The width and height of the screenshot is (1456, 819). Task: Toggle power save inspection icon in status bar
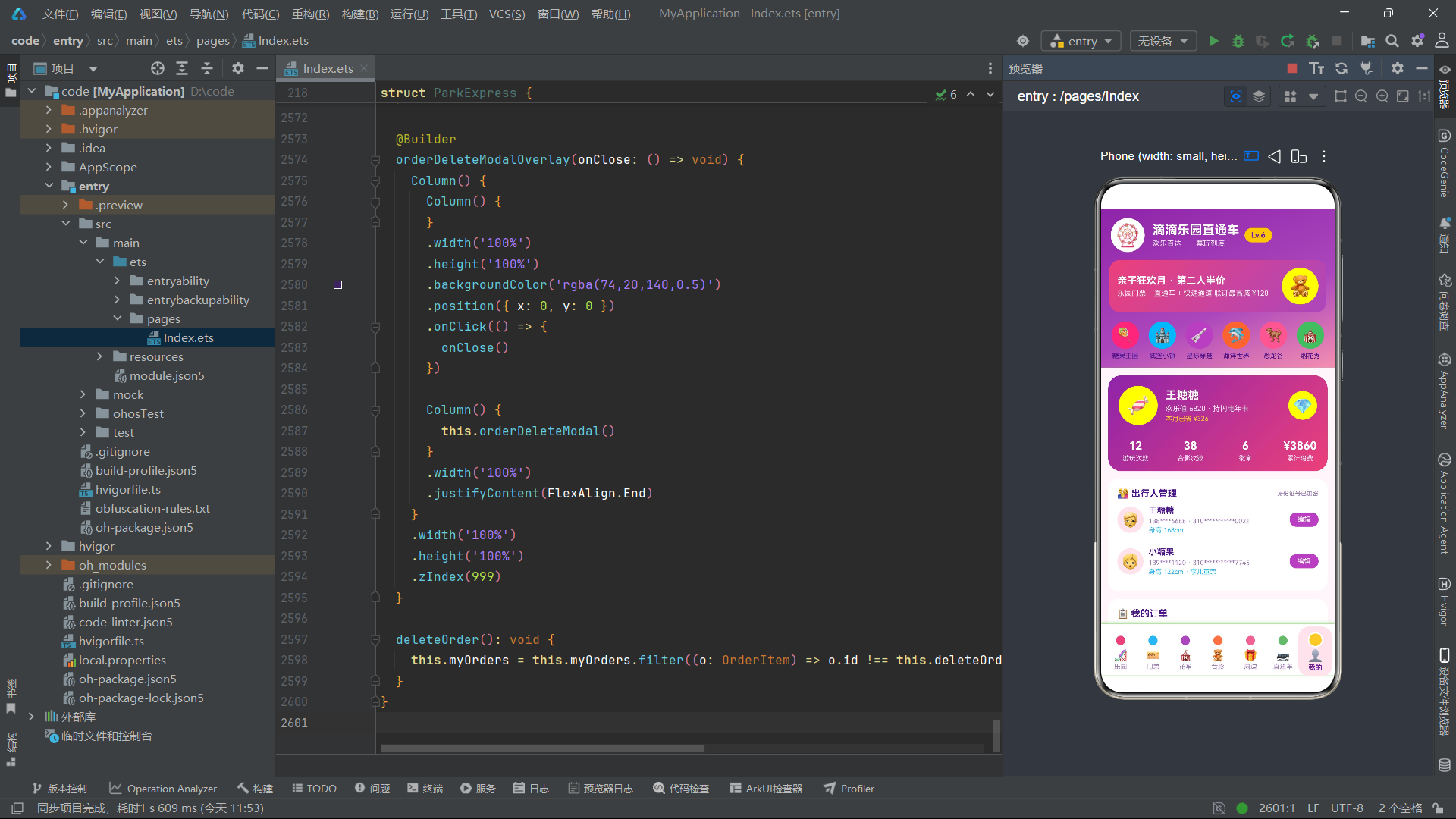1219,808
